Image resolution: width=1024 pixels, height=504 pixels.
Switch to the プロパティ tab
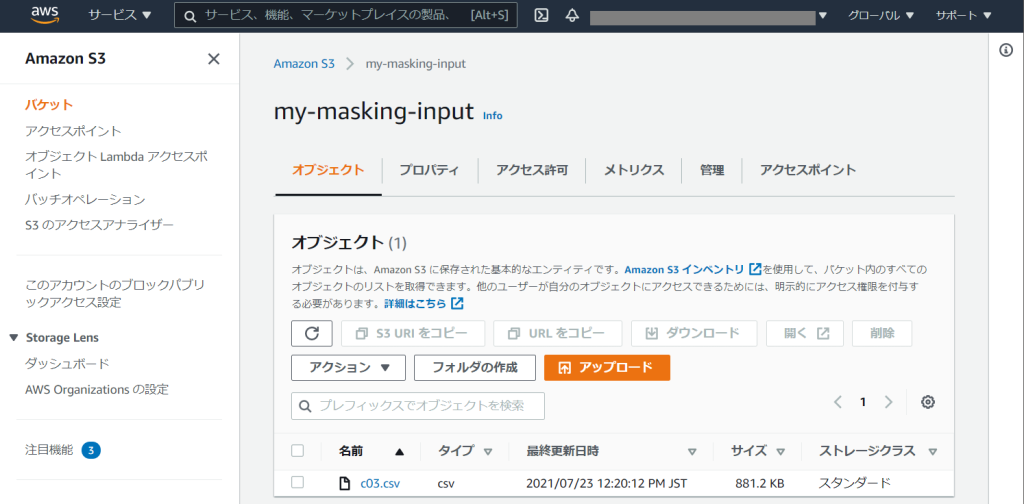coord(429,170)
